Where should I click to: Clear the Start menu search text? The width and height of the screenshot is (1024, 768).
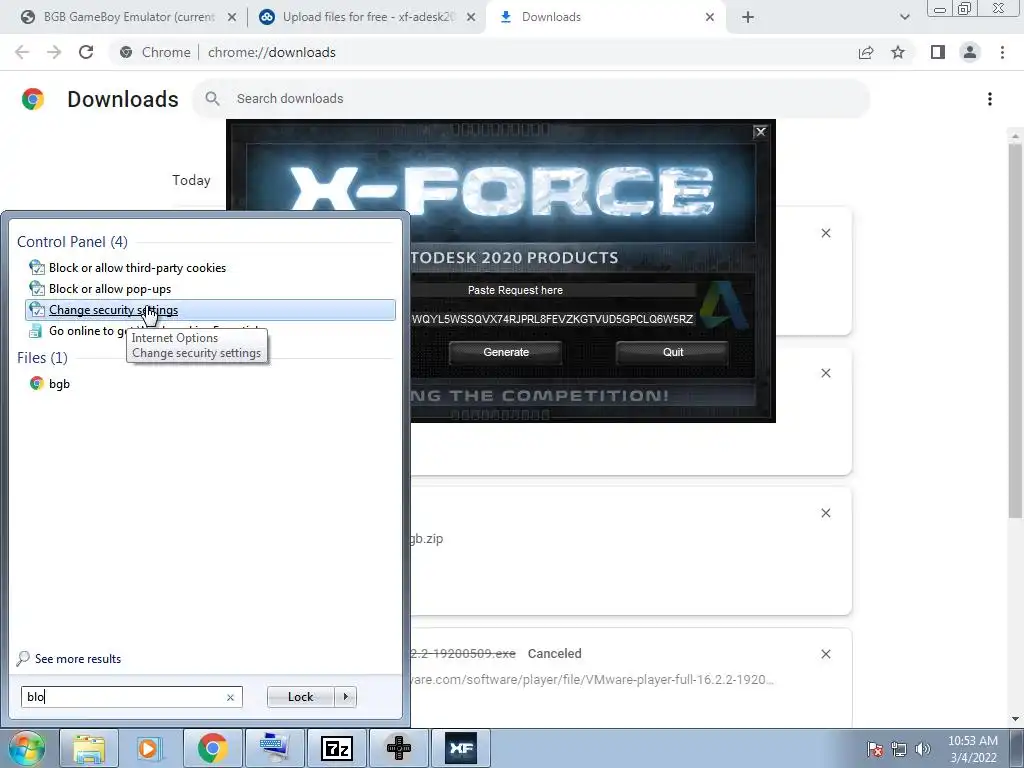[x=231, y=697]
